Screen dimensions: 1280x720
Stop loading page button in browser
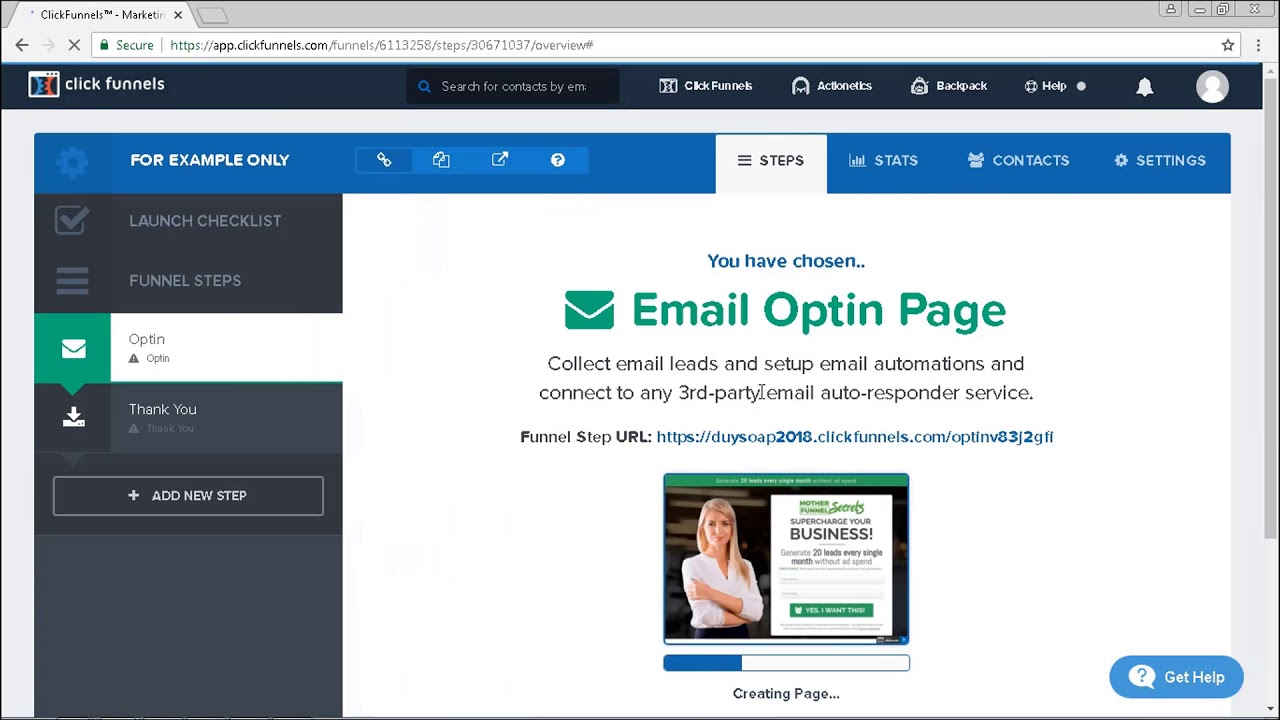point(74,45)
